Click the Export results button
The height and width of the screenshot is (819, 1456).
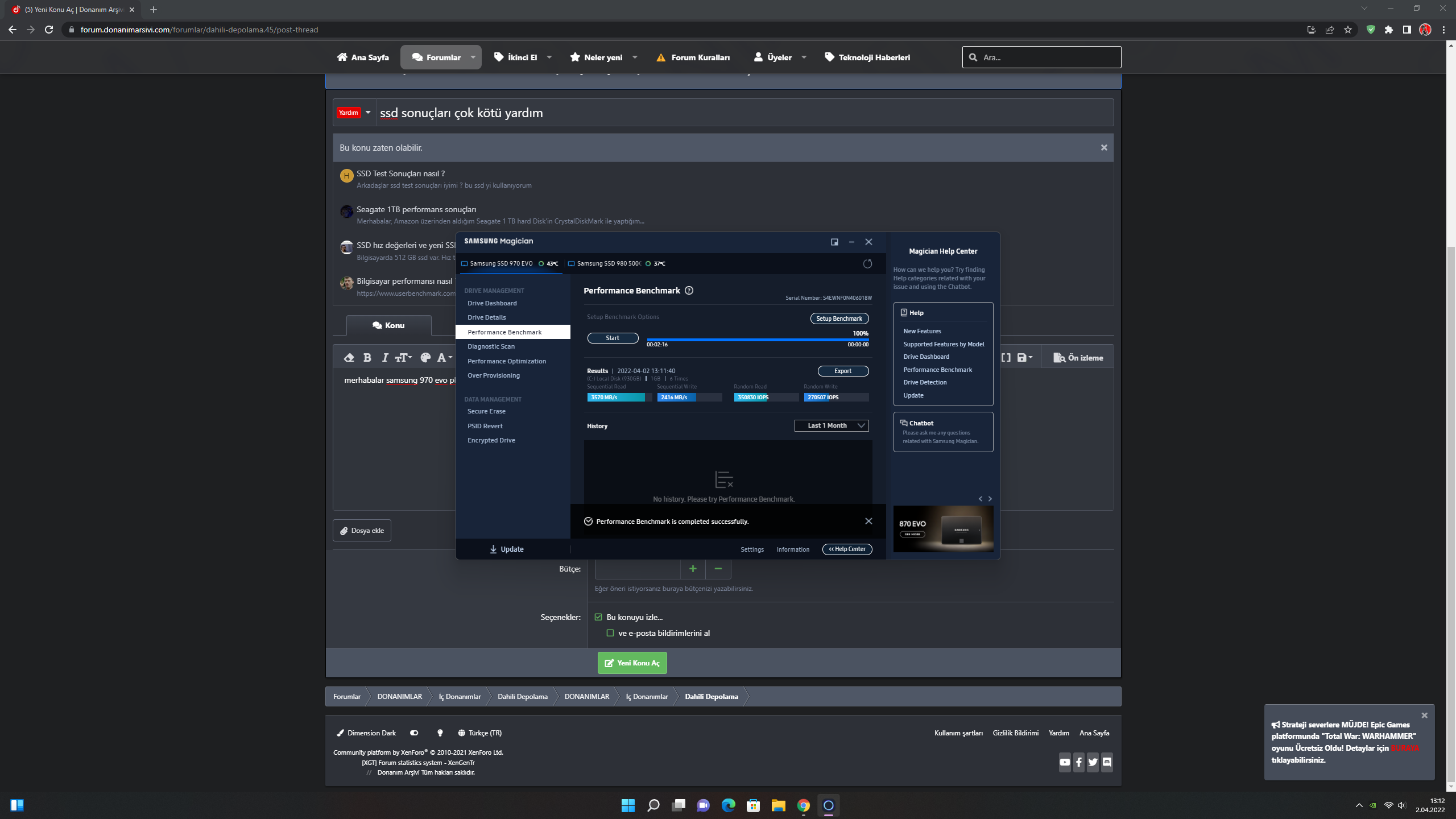pos(843,371)
